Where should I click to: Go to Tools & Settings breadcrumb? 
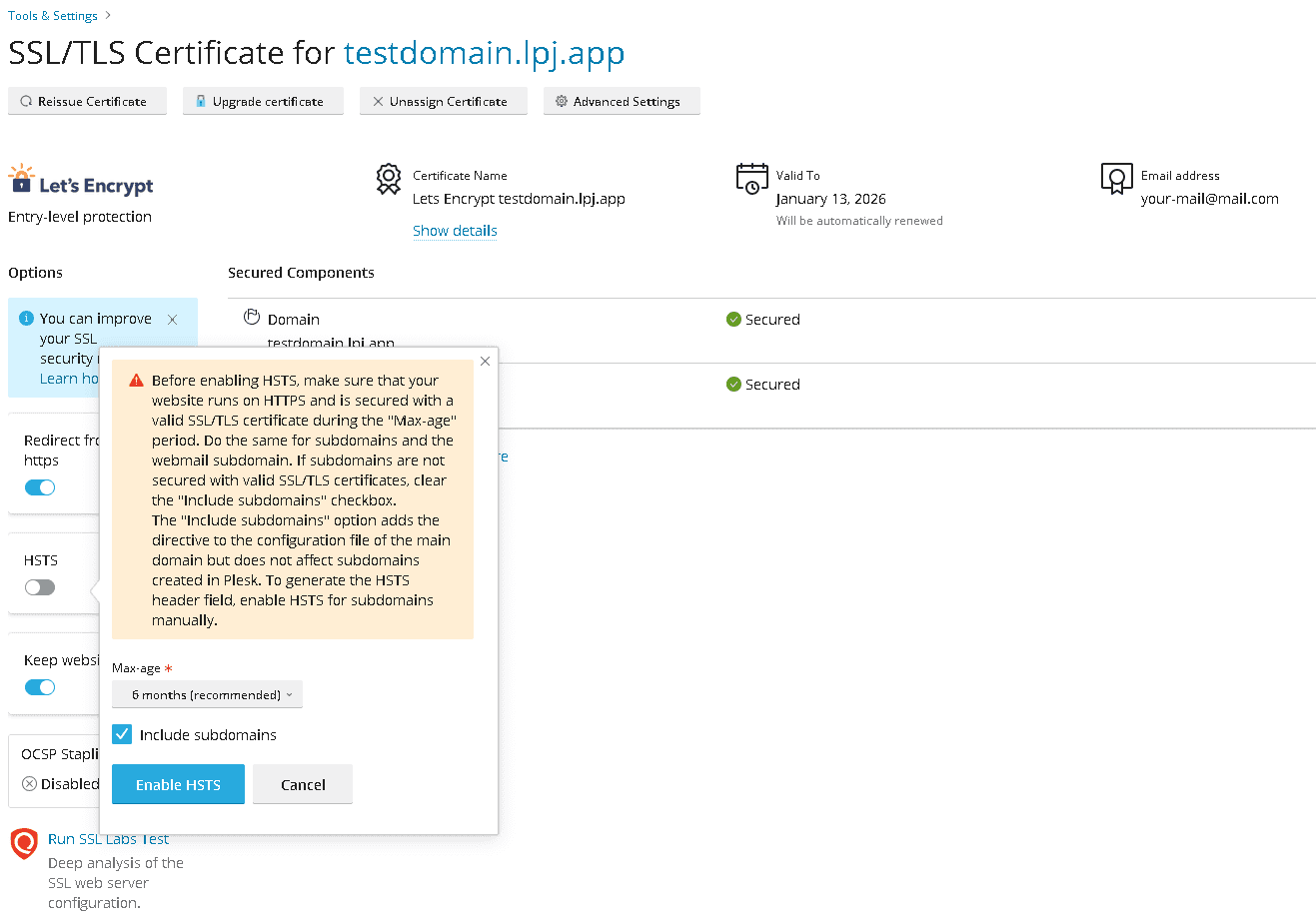[x=53, y=16]
